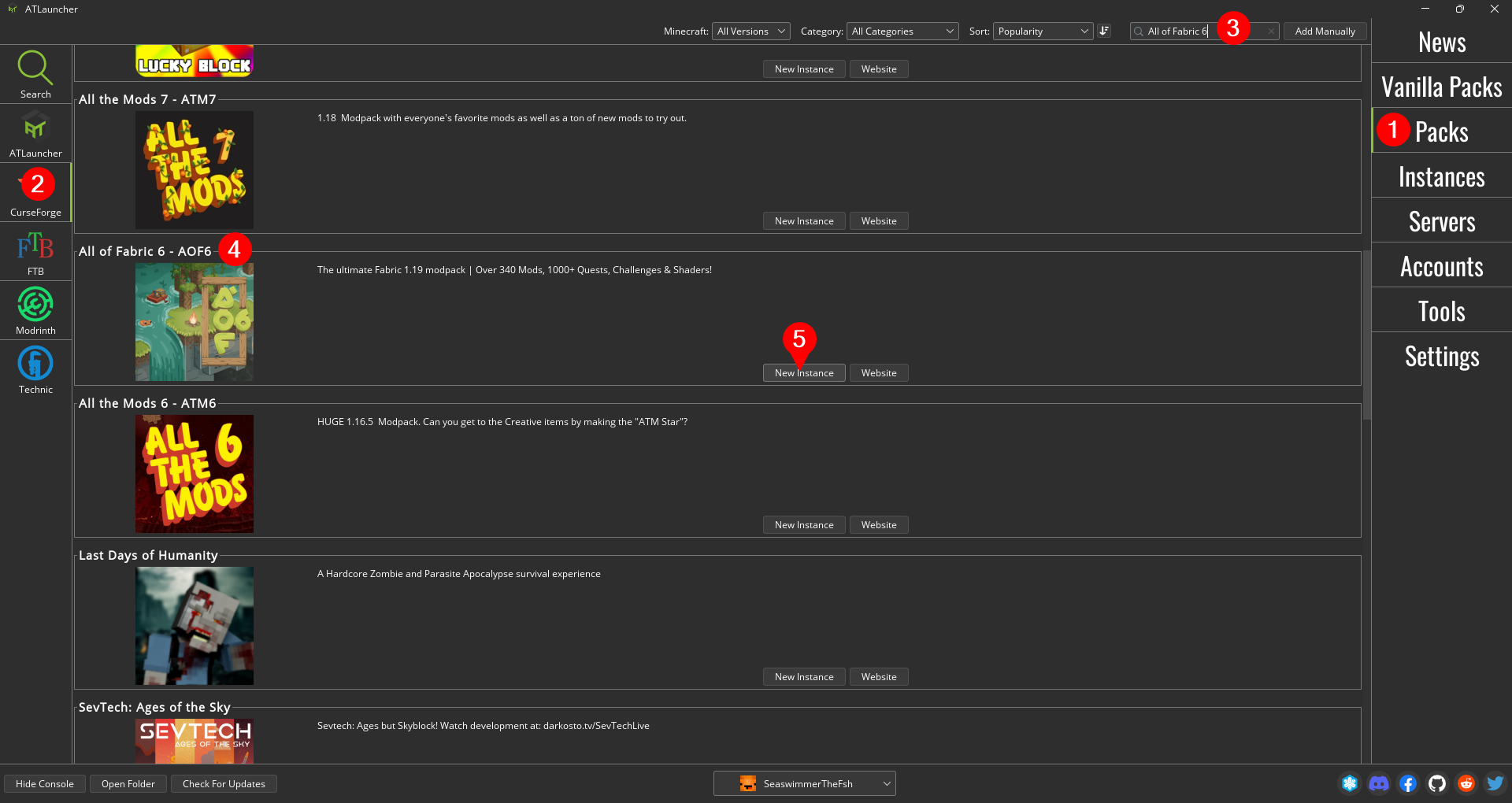The width and height of the screenshot is (1512, 803).
Task: Open the Discord link icon
Action: (1379, 783)
